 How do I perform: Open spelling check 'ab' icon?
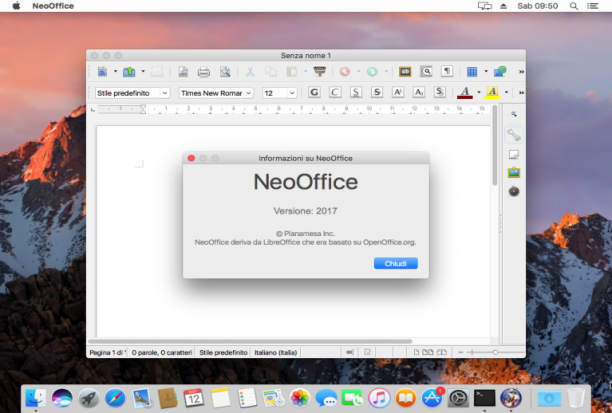tap(405, 71)
